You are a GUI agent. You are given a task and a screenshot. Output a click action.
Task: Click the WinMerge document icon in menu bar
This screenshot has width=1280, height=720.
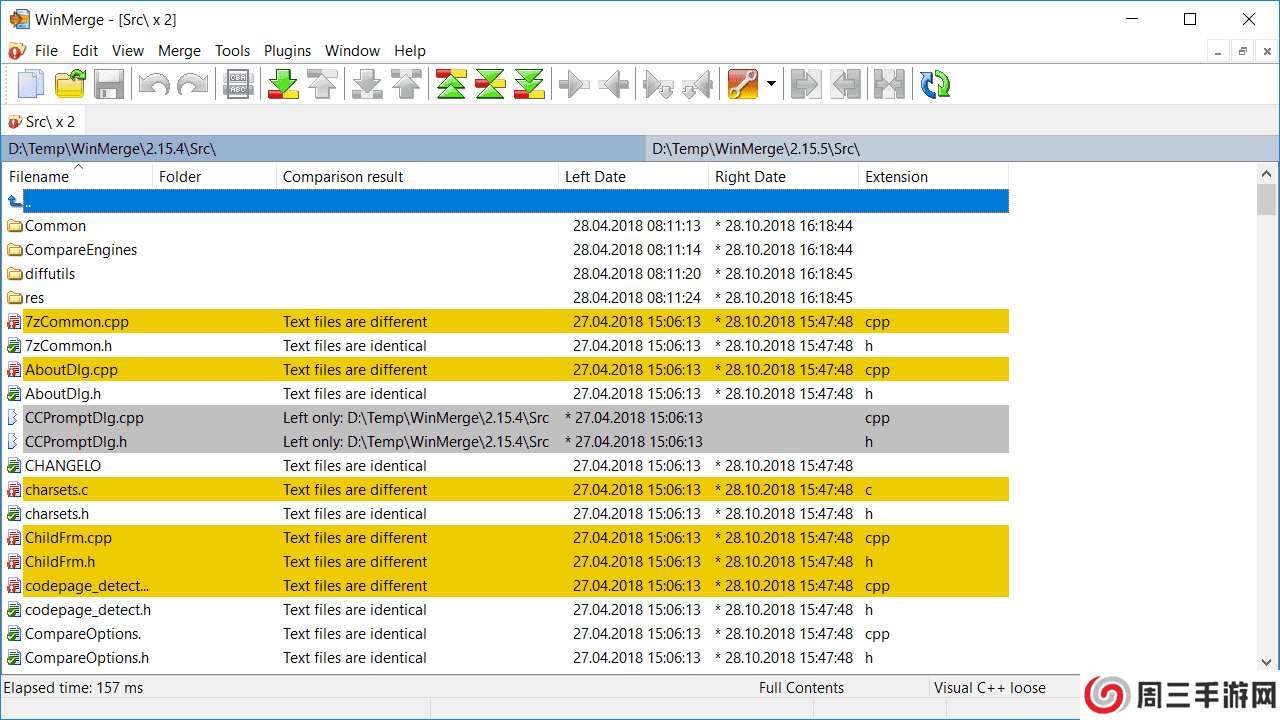pyautogui.click(x=16, y=50)
